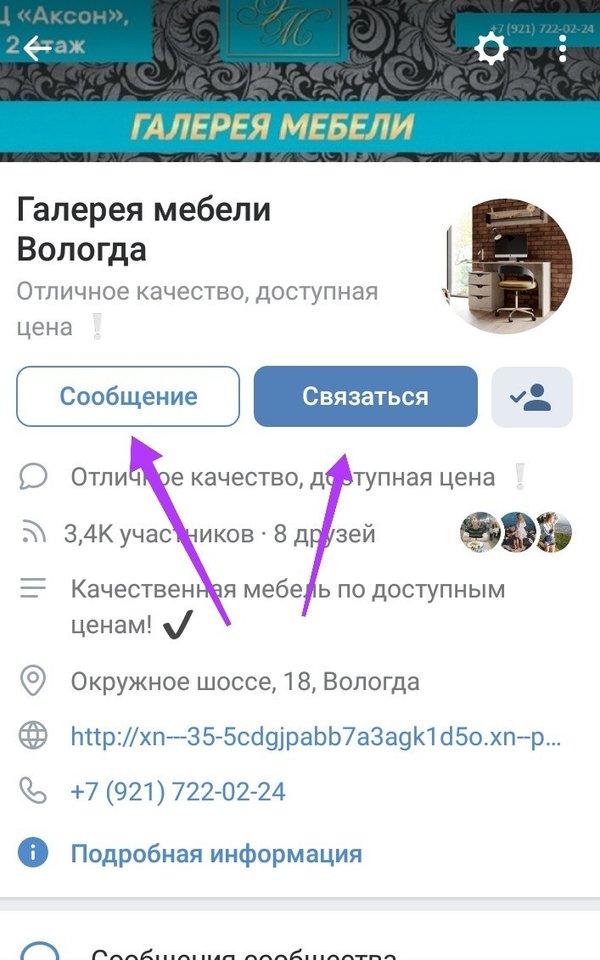Tap the Связаться button
The width and height of the screenshot is (600, 960).
366,397
